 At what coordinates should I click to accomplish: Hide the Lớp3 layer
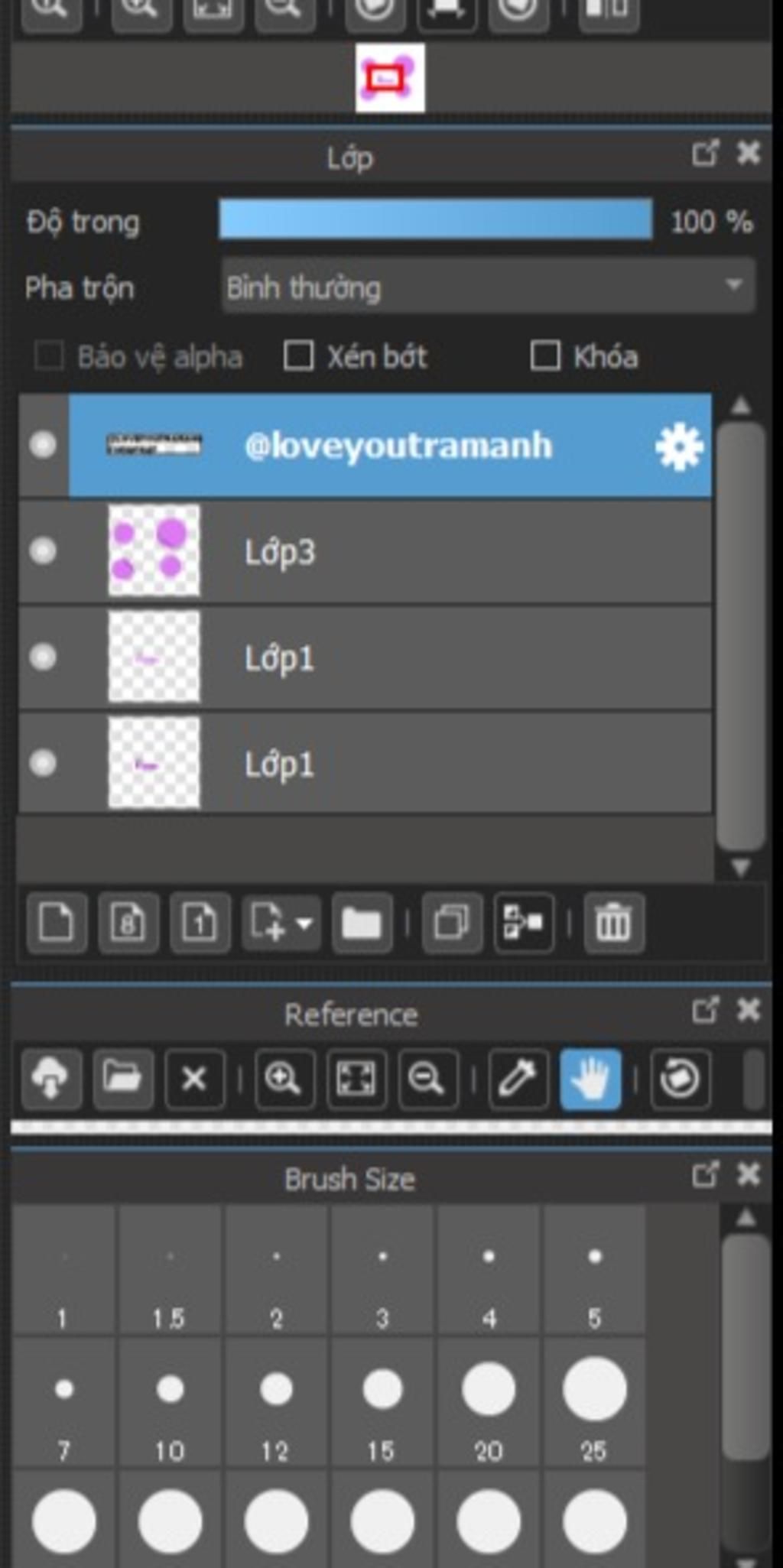(43, 550)
